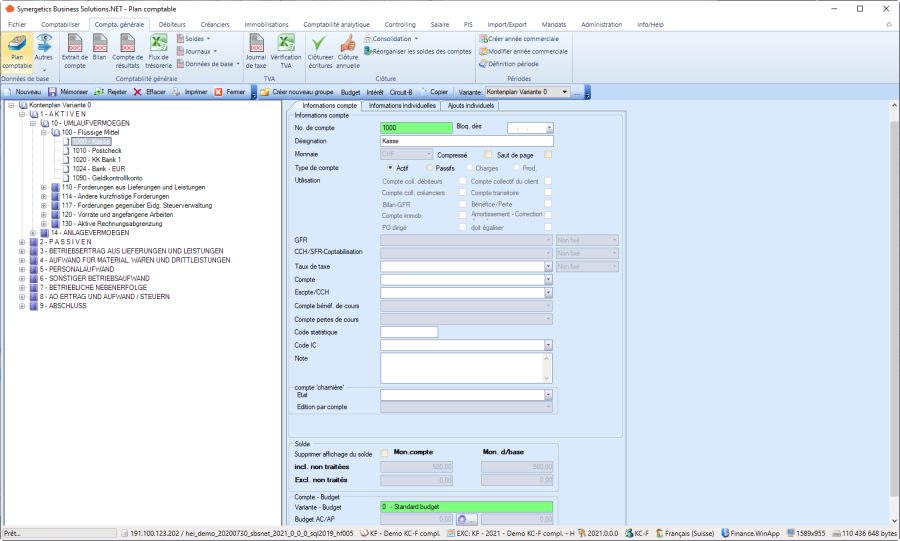
Task: Switch to the Informations individuelles tab
Action: click(402, 105)
